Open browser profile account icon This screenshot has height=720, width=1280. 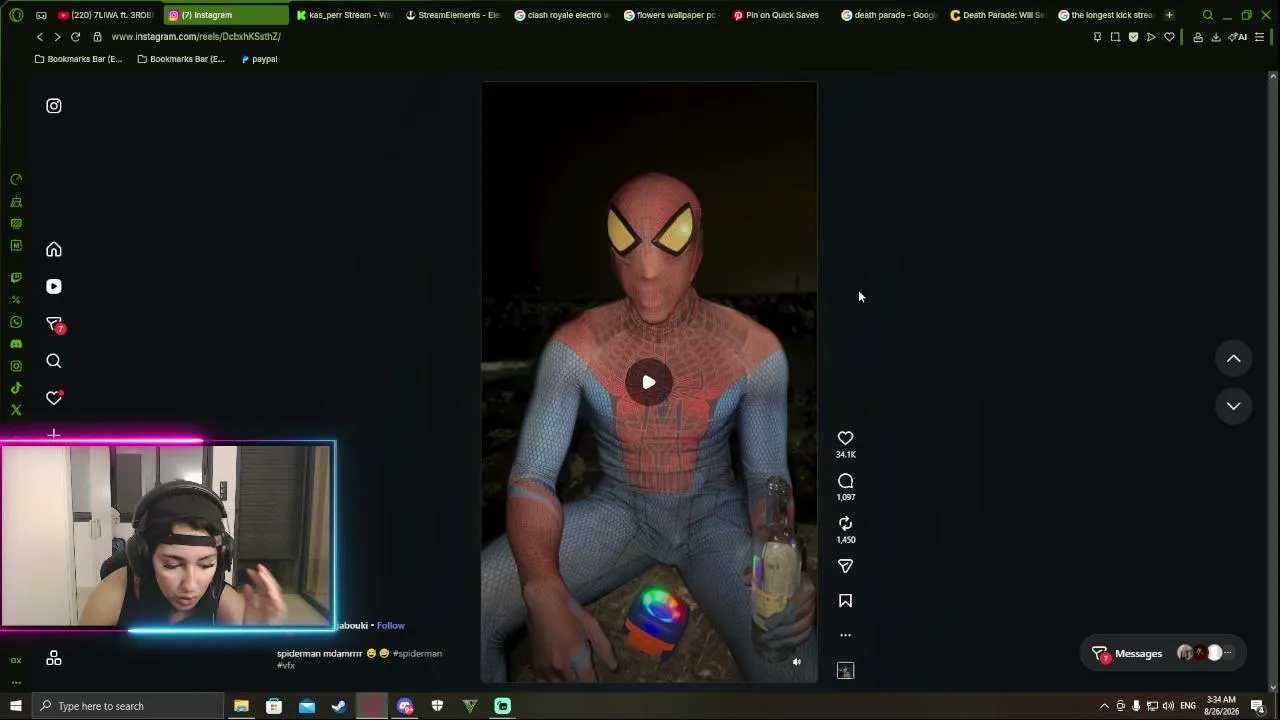click(1198, 37)
